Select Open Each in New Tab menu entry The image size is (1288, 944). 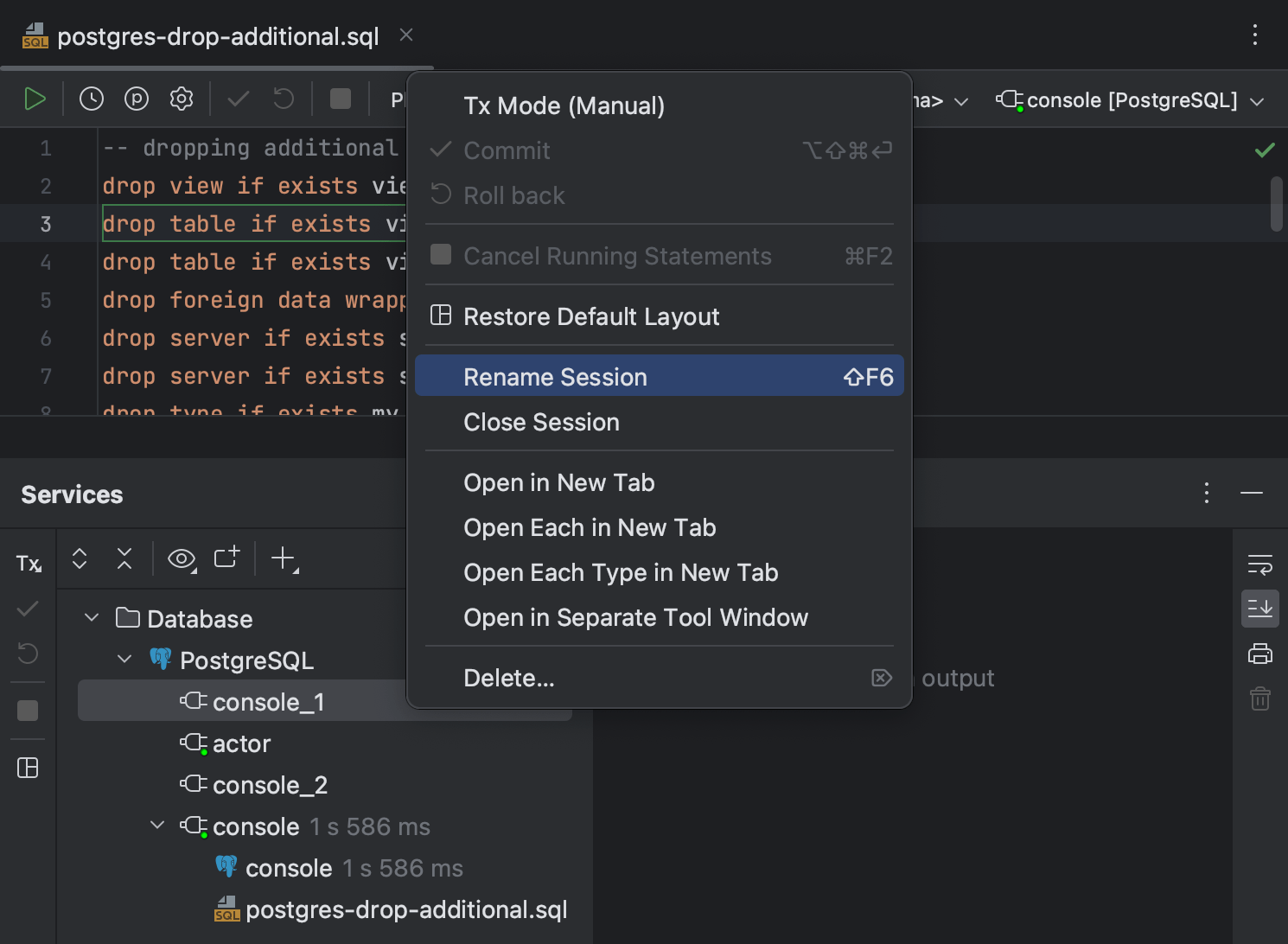[590, 527]
